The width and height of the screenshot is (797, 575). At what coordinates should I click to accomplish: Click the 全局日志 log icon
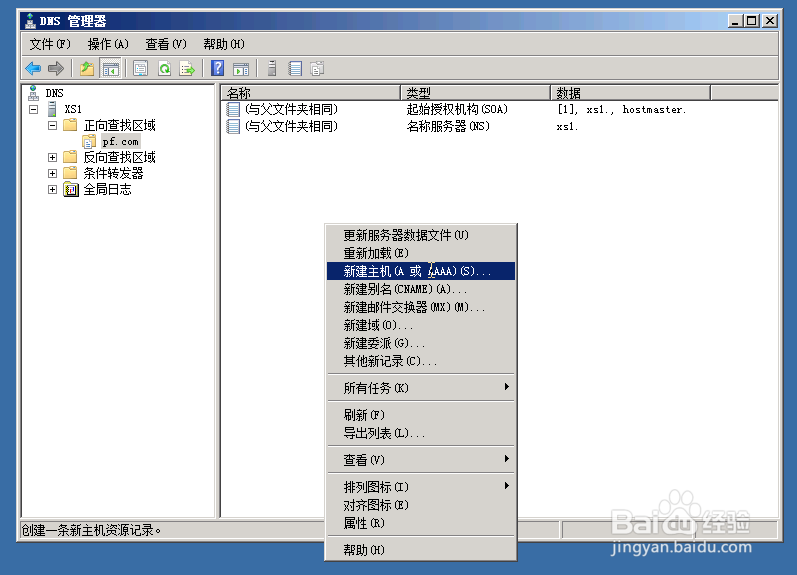coord(71,190)
